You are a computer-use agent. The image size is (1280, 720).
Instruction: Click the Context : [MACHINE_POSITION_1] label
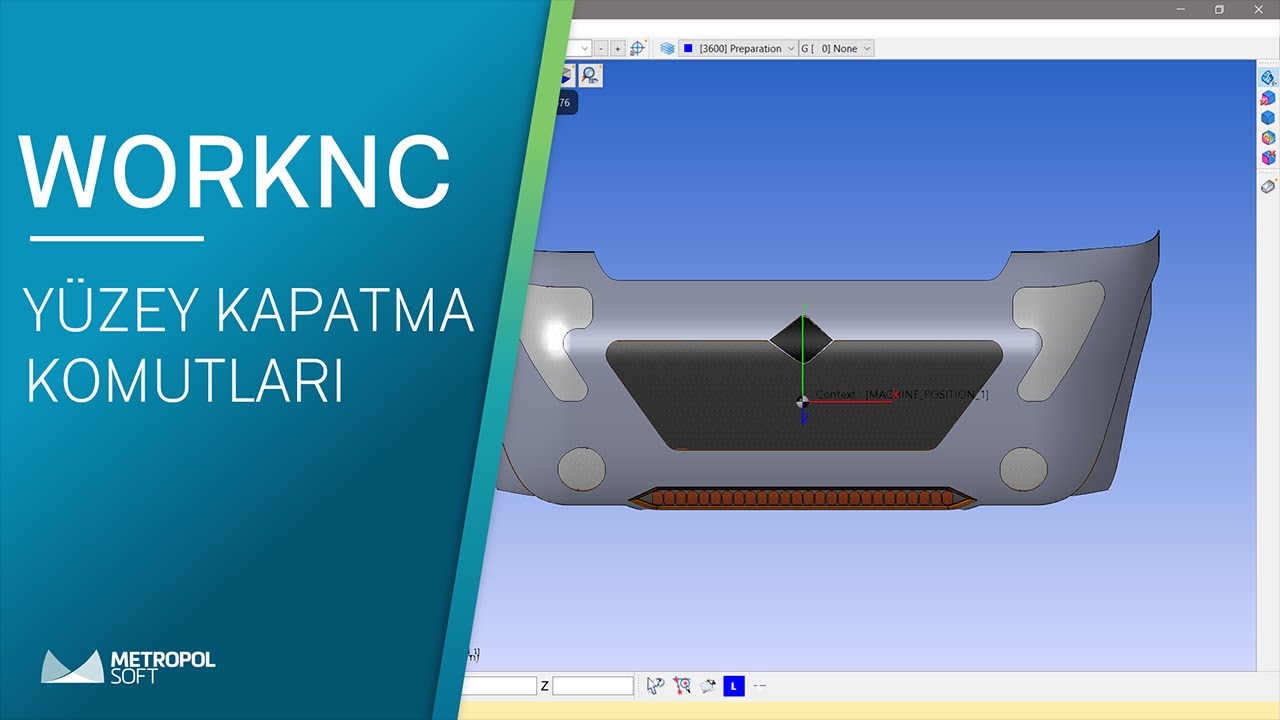902,394
